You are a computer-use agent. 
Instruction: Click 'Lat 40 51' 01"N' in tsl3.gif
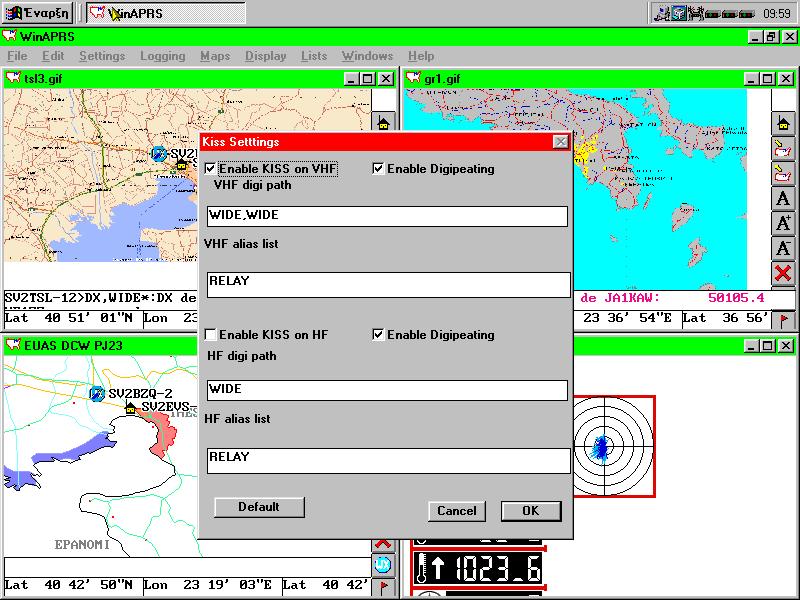click(x=68, y=318)
